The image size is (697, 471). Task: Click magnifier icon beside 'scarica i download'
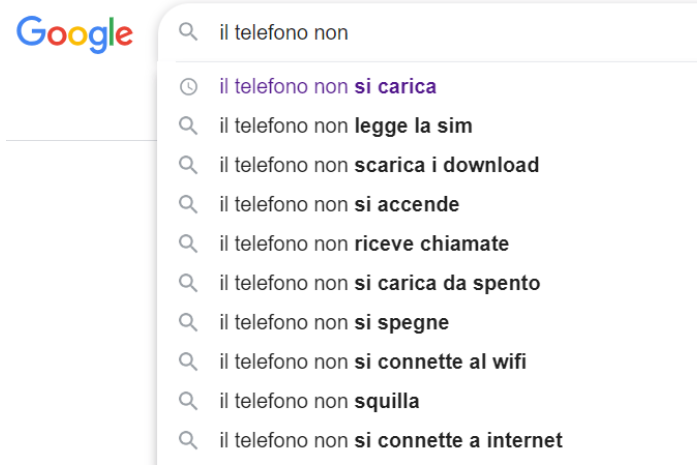[188, 165]
